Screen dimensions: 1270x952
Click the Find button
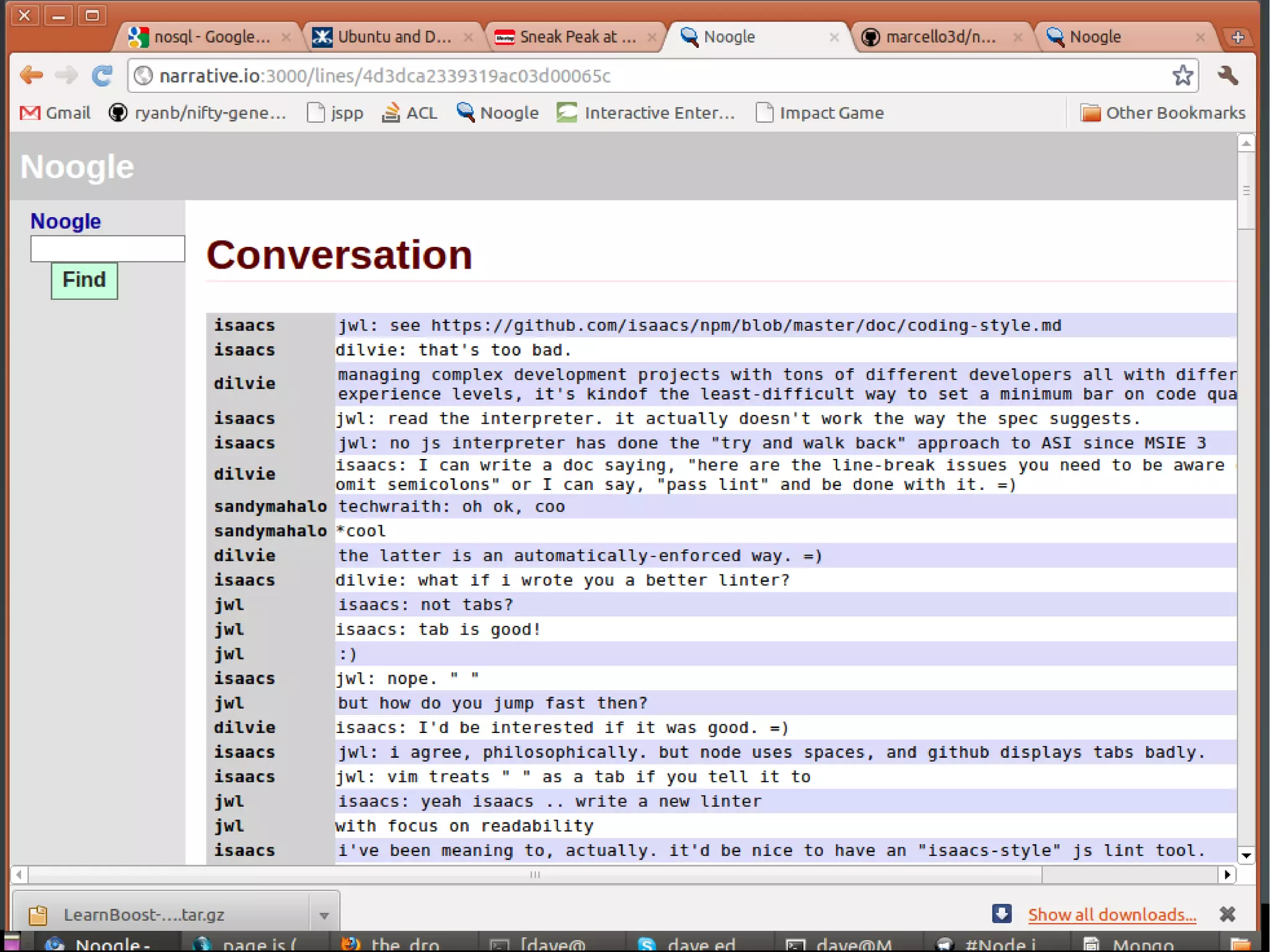[84, 280]
